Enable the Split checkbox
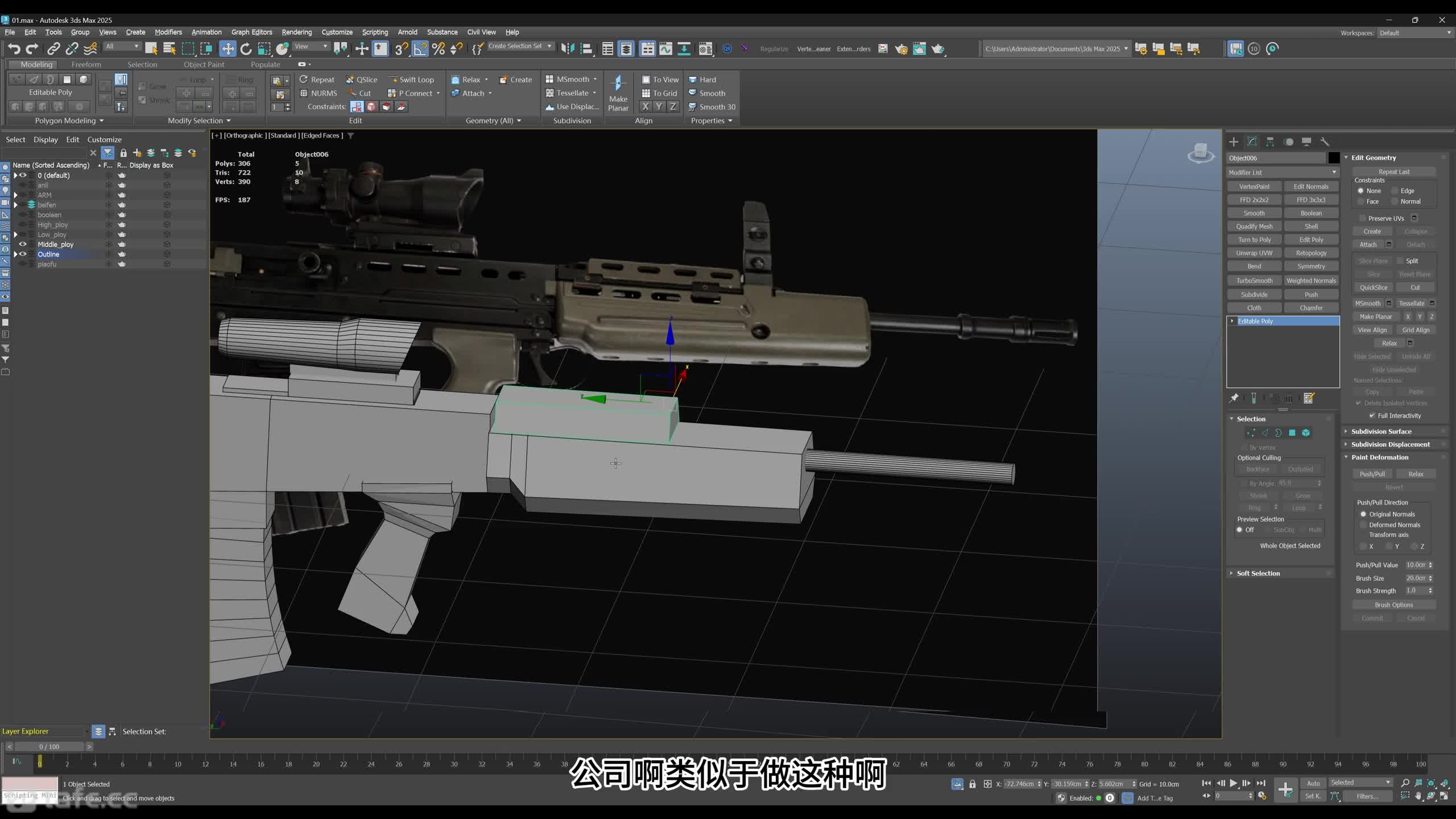The width and height of the screenshot is (1456, 819). coord(1400,261)
